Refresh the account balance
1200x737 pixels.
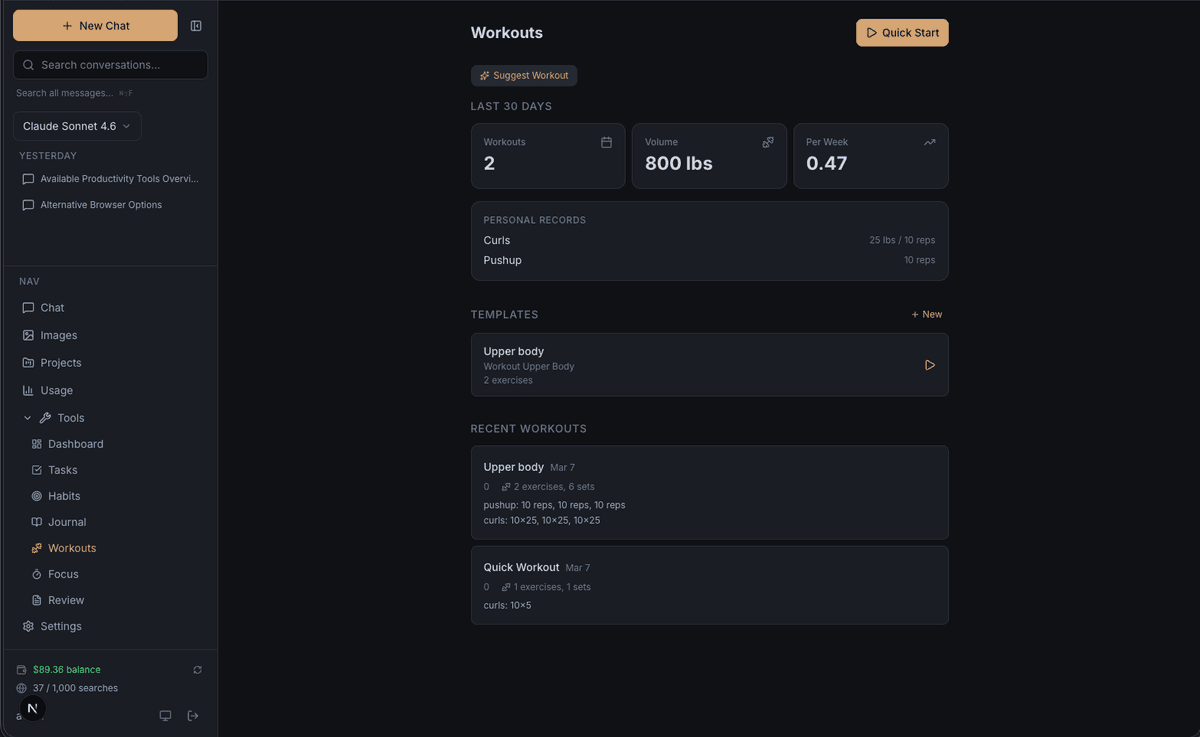[197, 669]
